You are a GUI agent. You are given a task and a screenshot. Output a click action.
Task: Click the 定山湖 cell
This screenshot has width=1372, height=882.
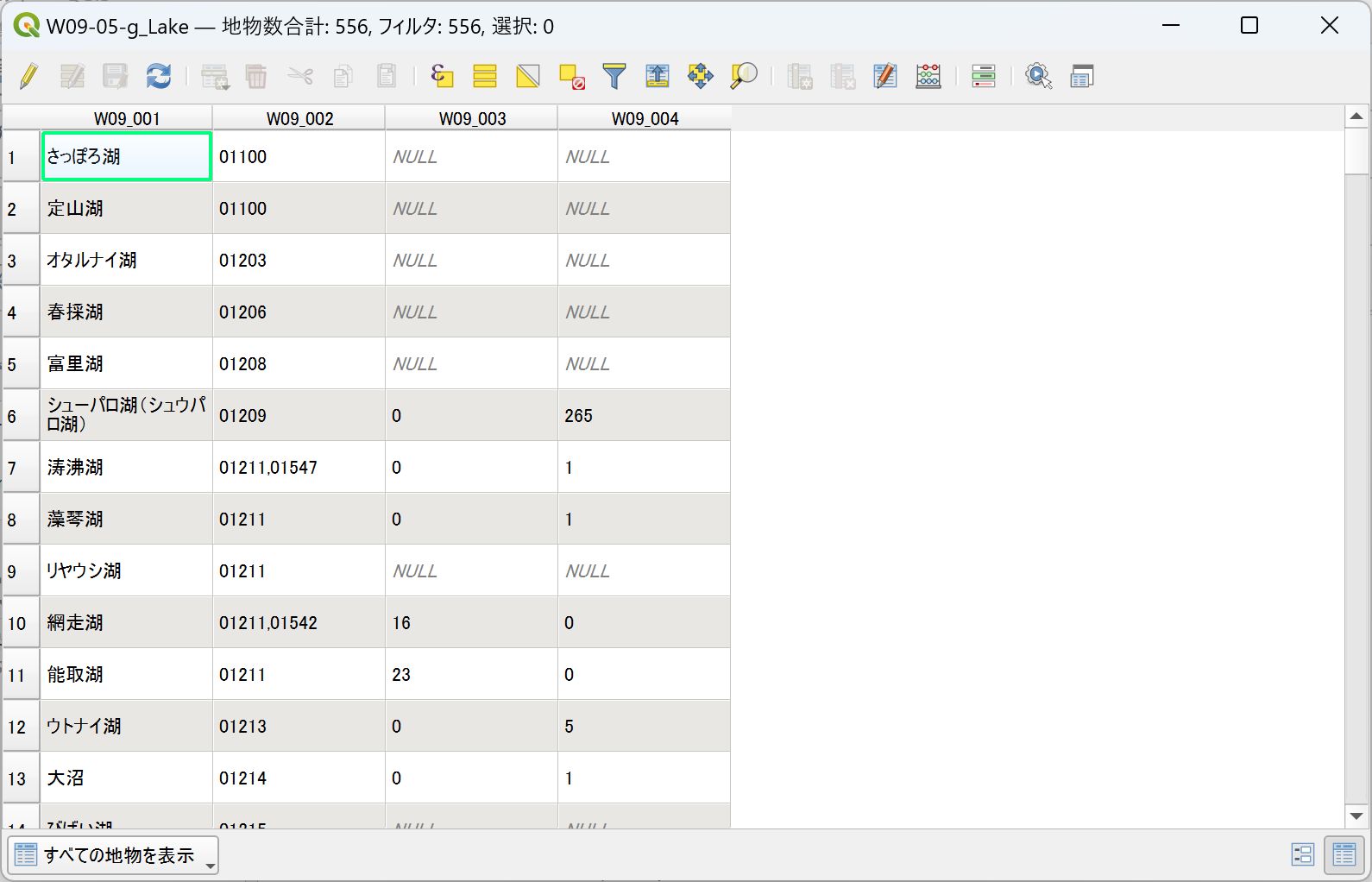(x=127, y=208)
